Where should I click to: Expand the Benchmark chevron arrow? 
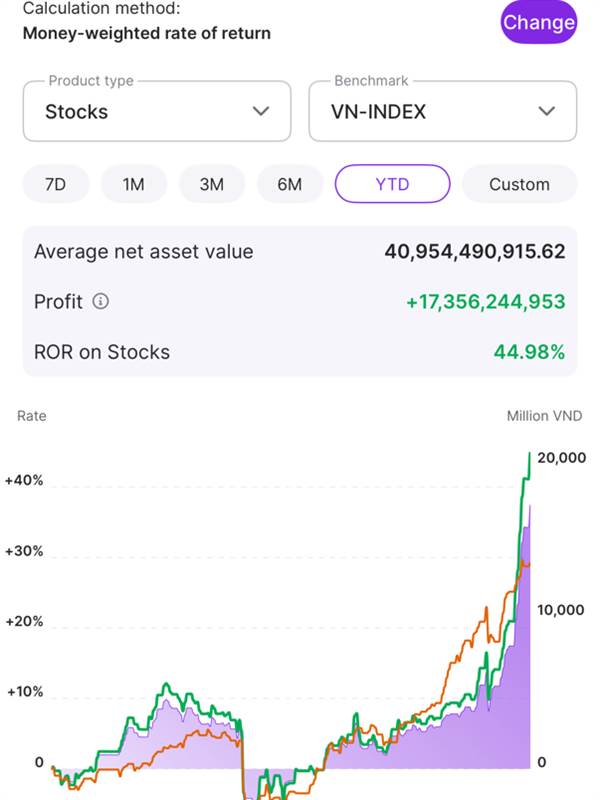tap(546, 111)
